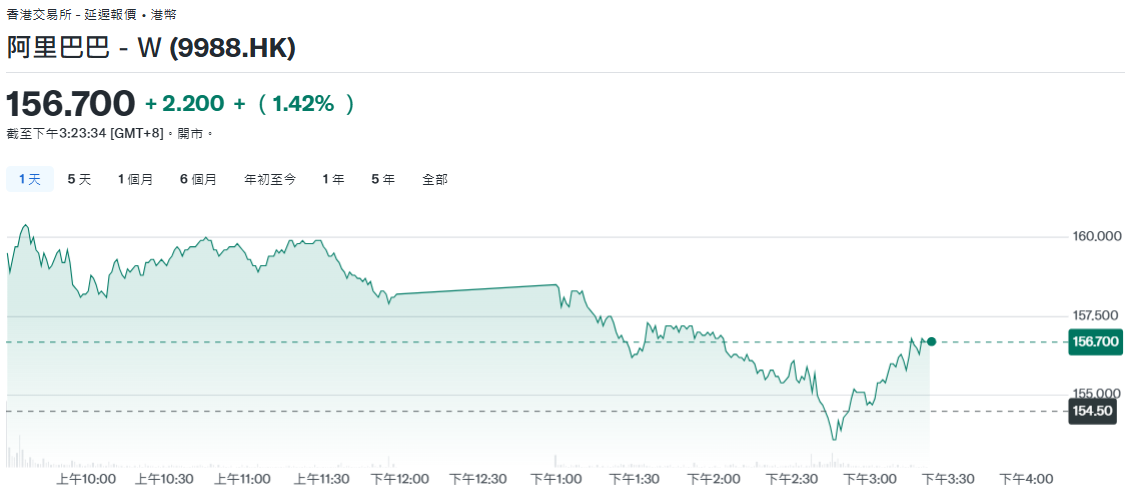The image size is (1128, 493).
Task: Display the 全部 full history range
Action: tap(435, 179)
